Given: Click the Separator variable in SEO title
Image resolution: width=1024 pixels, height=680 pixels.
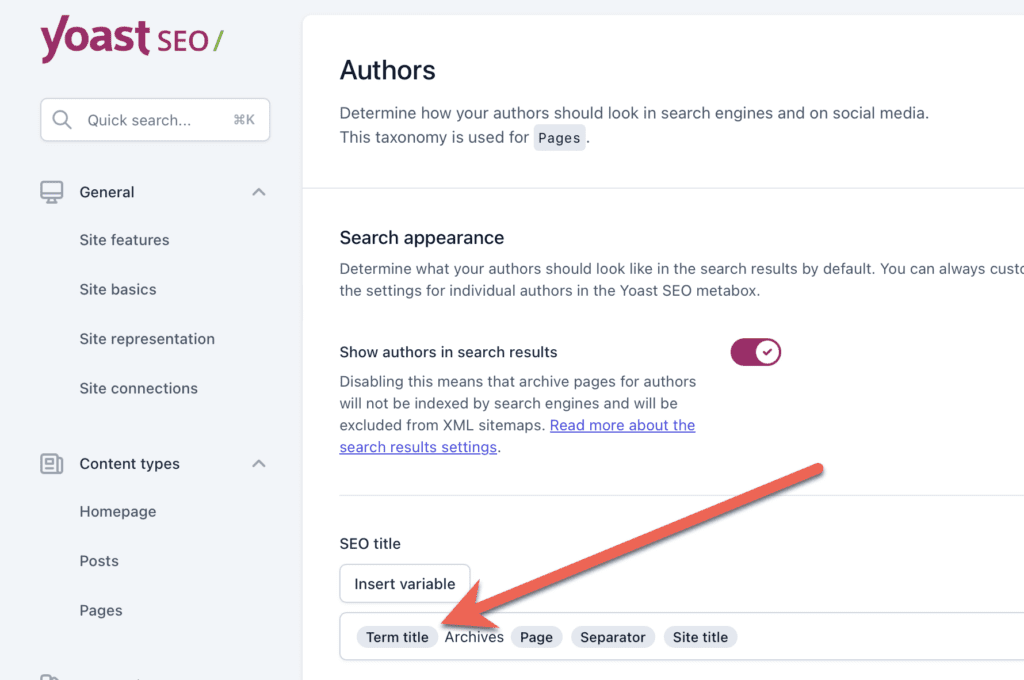Looking at the screenshot, I should pyautogui.click(x=612, y=637).
